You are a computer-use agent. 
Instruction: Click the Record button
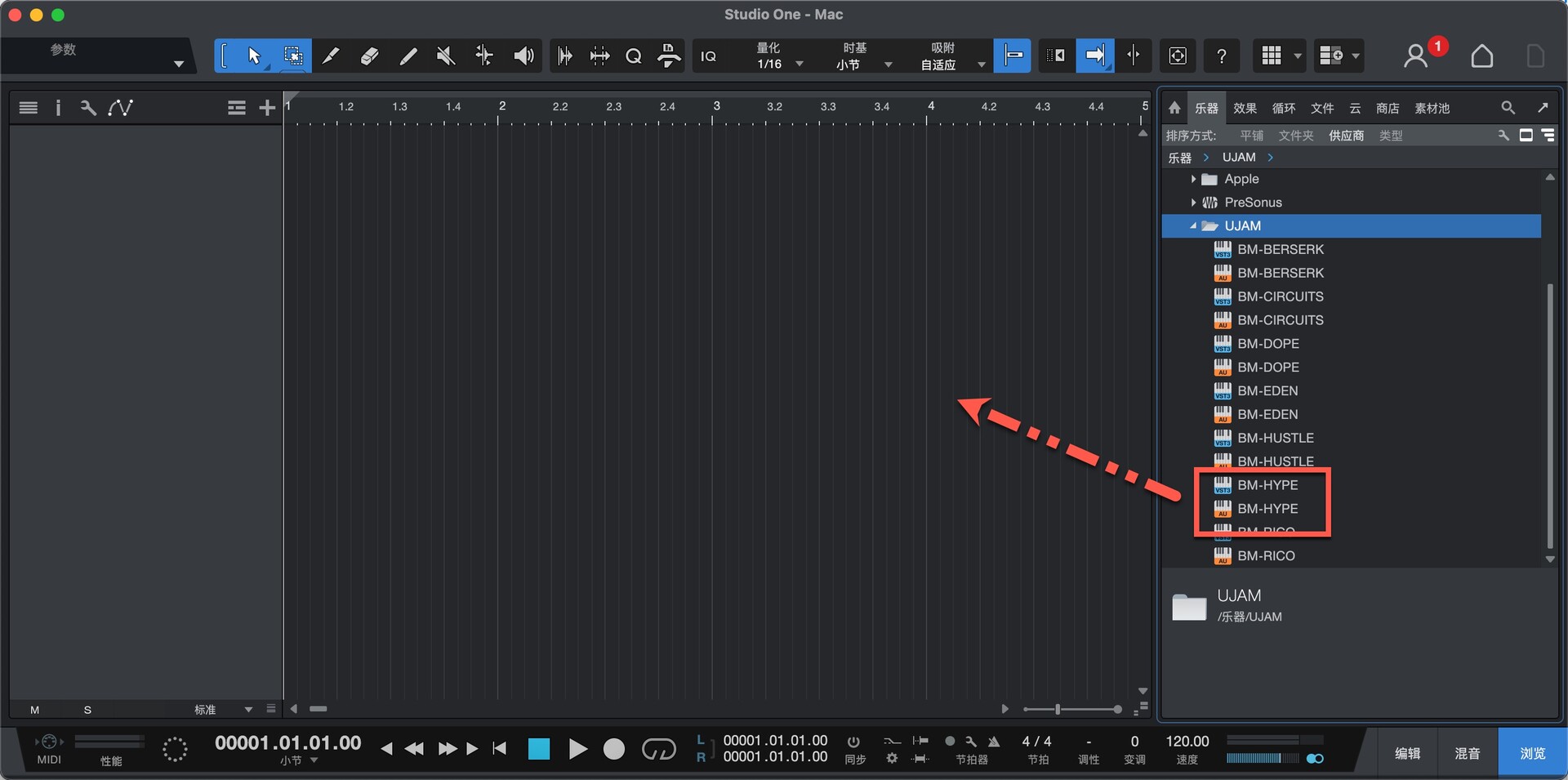tap(614, 749)
